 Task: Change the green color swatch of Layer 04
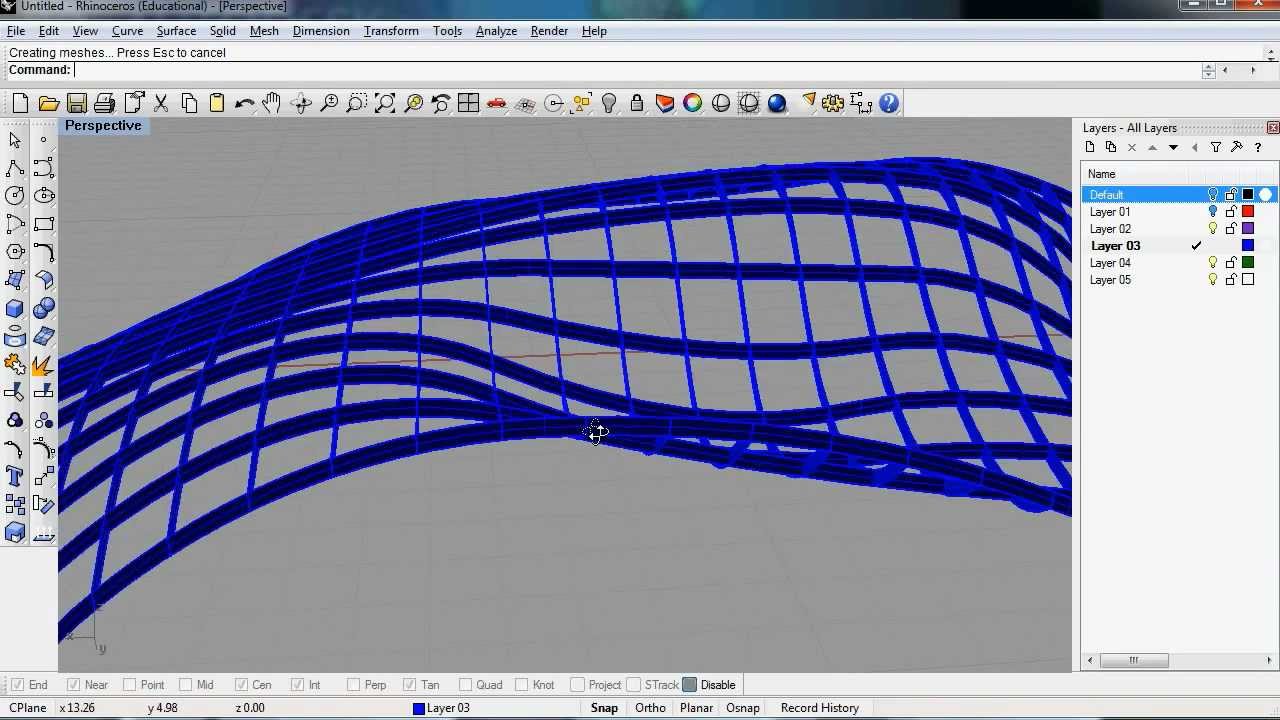(x=1248, y=263)
